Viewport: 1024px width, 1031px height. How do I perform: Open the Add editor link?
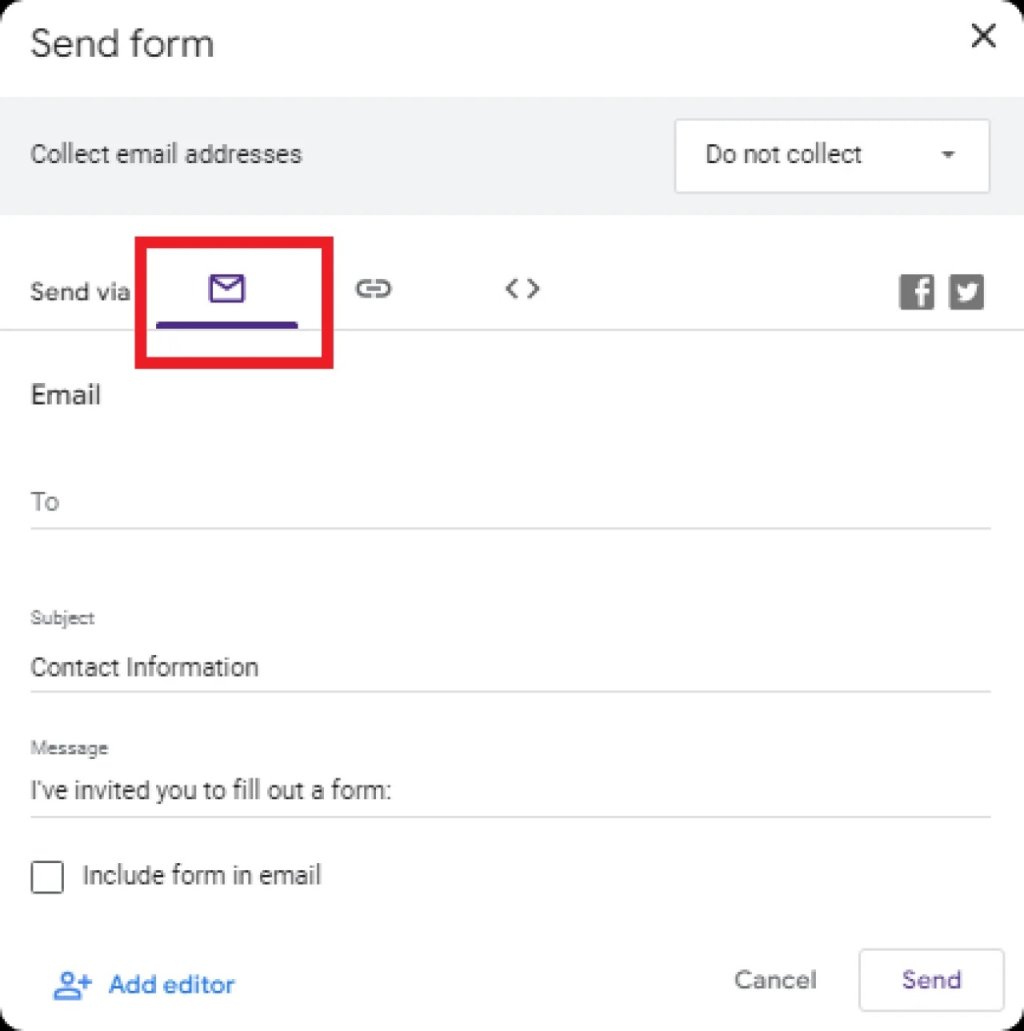click(171, 985)
